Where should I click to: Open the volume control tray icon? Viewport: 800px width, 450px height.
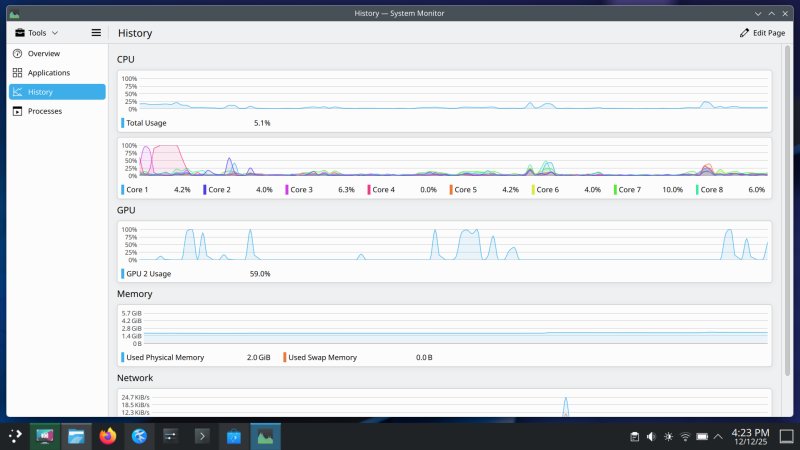[652, 437]
